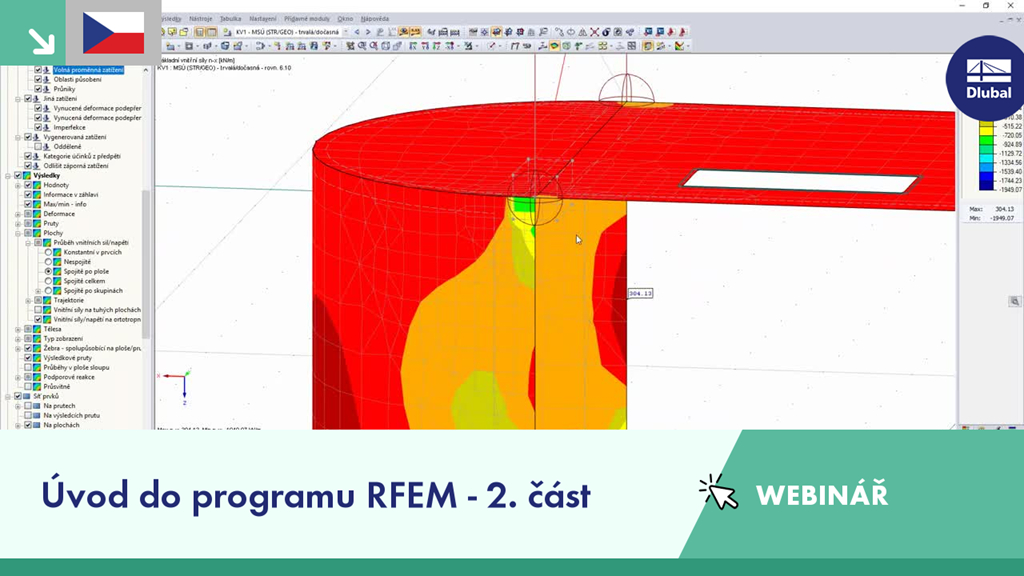Open the Přídavné moduly menu

pyautogui.click(x=307, y=19)
